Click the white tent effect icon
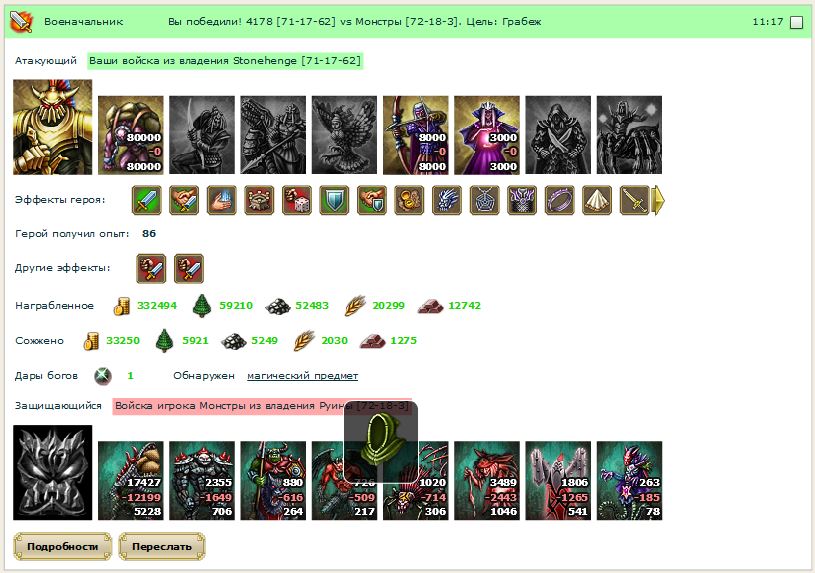This screenshot has height=573, width=815. click(x=597, y=200)
